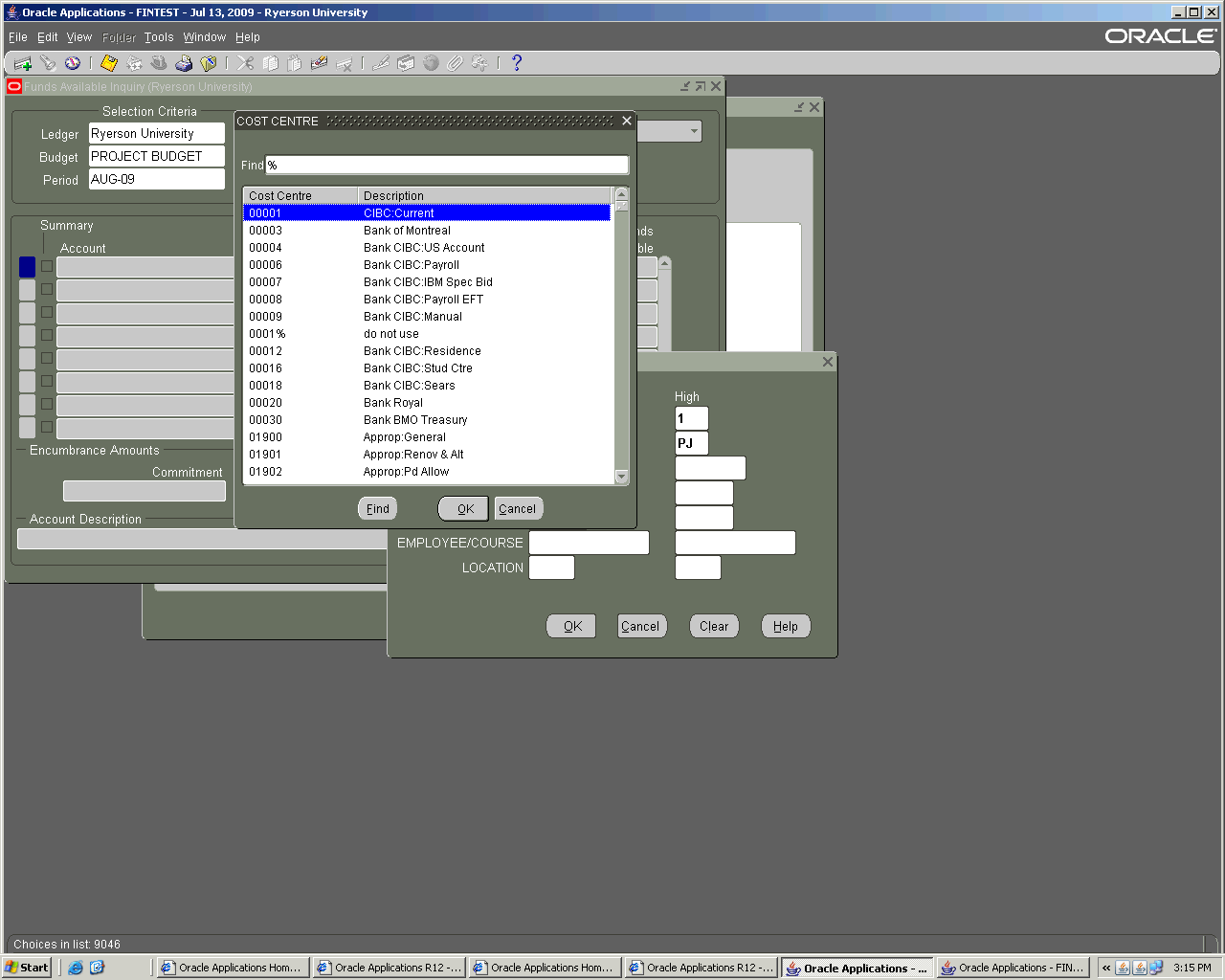Click the Clear button
1225x980 pixels.
713,627
